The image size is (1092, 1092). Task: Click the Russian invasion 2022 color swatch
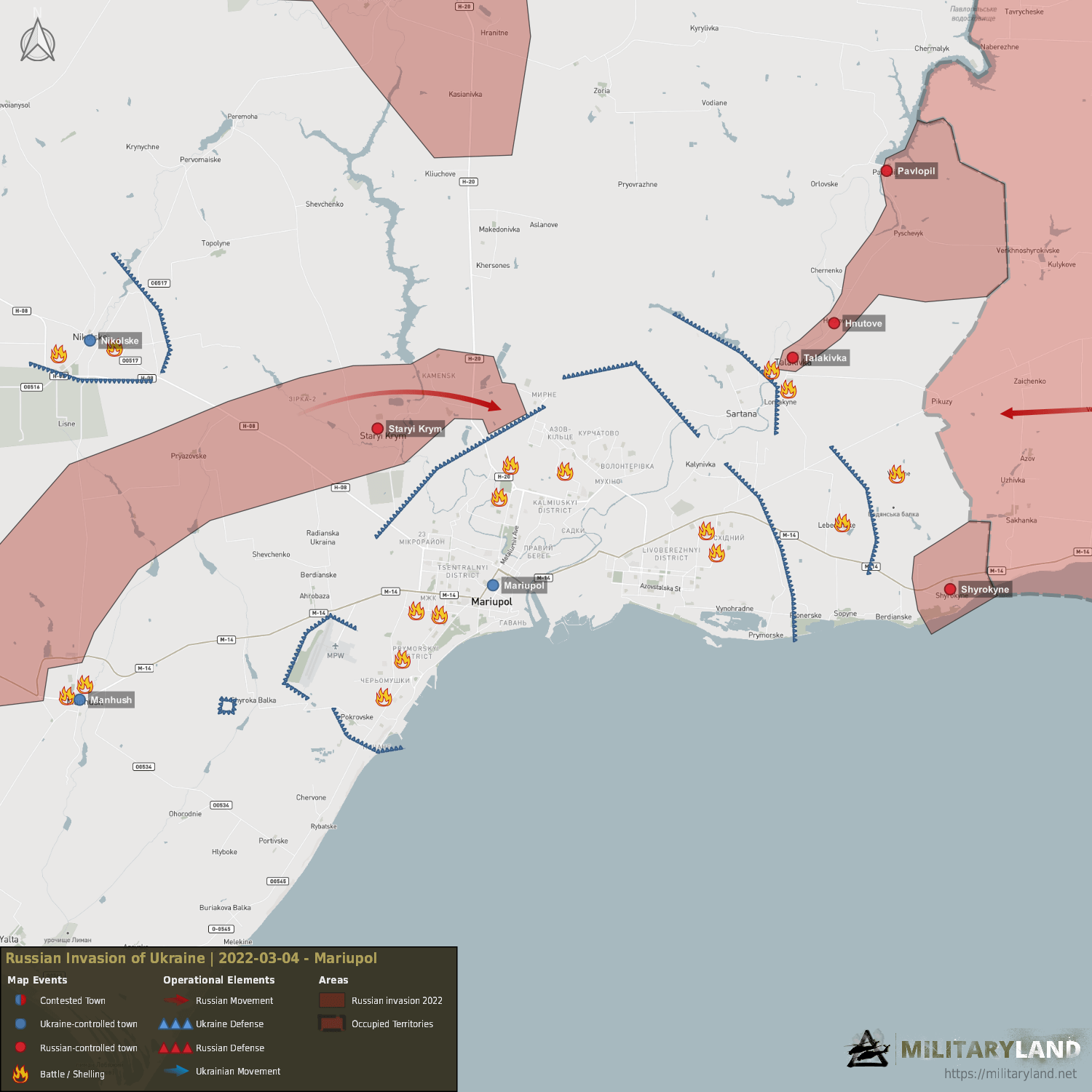point(332,1000)
